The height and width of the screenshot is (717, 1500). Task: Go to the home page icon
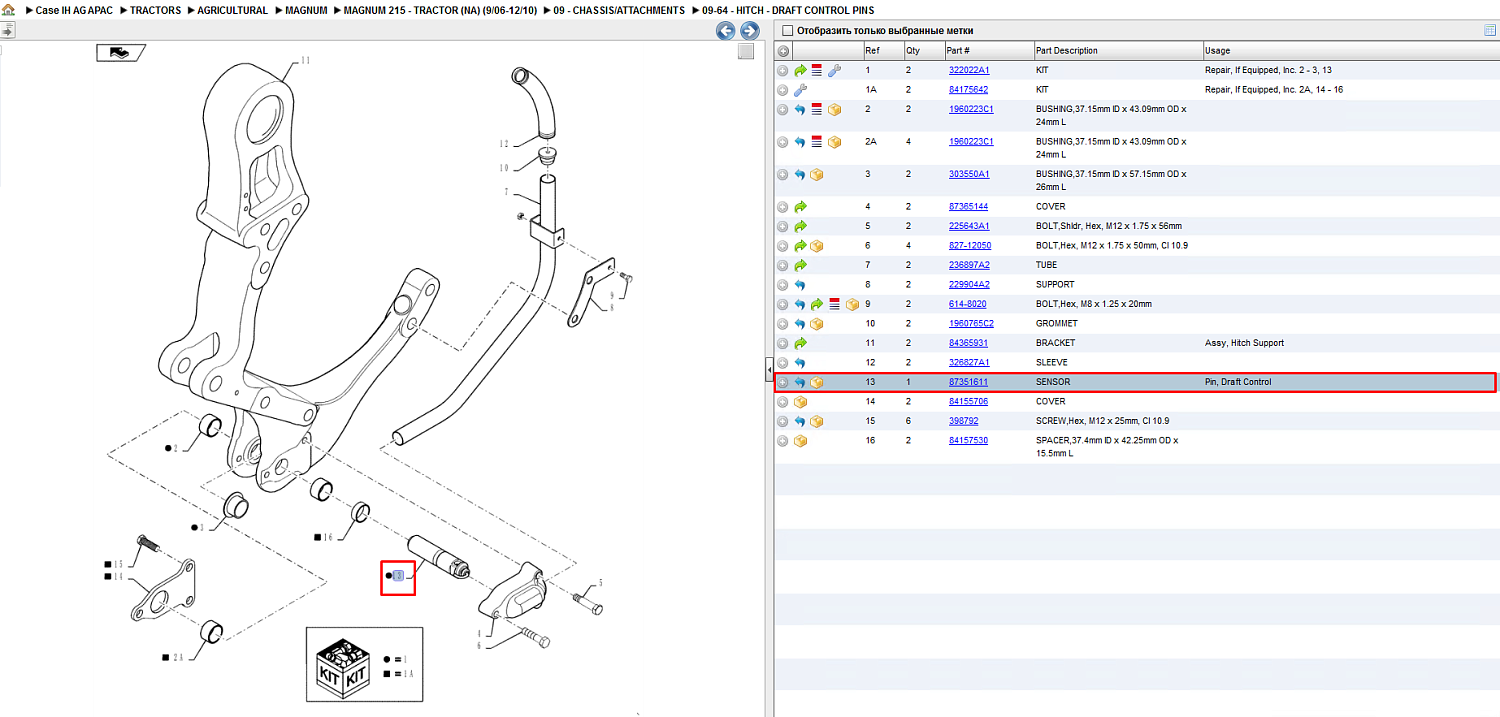tap(8, 10)
